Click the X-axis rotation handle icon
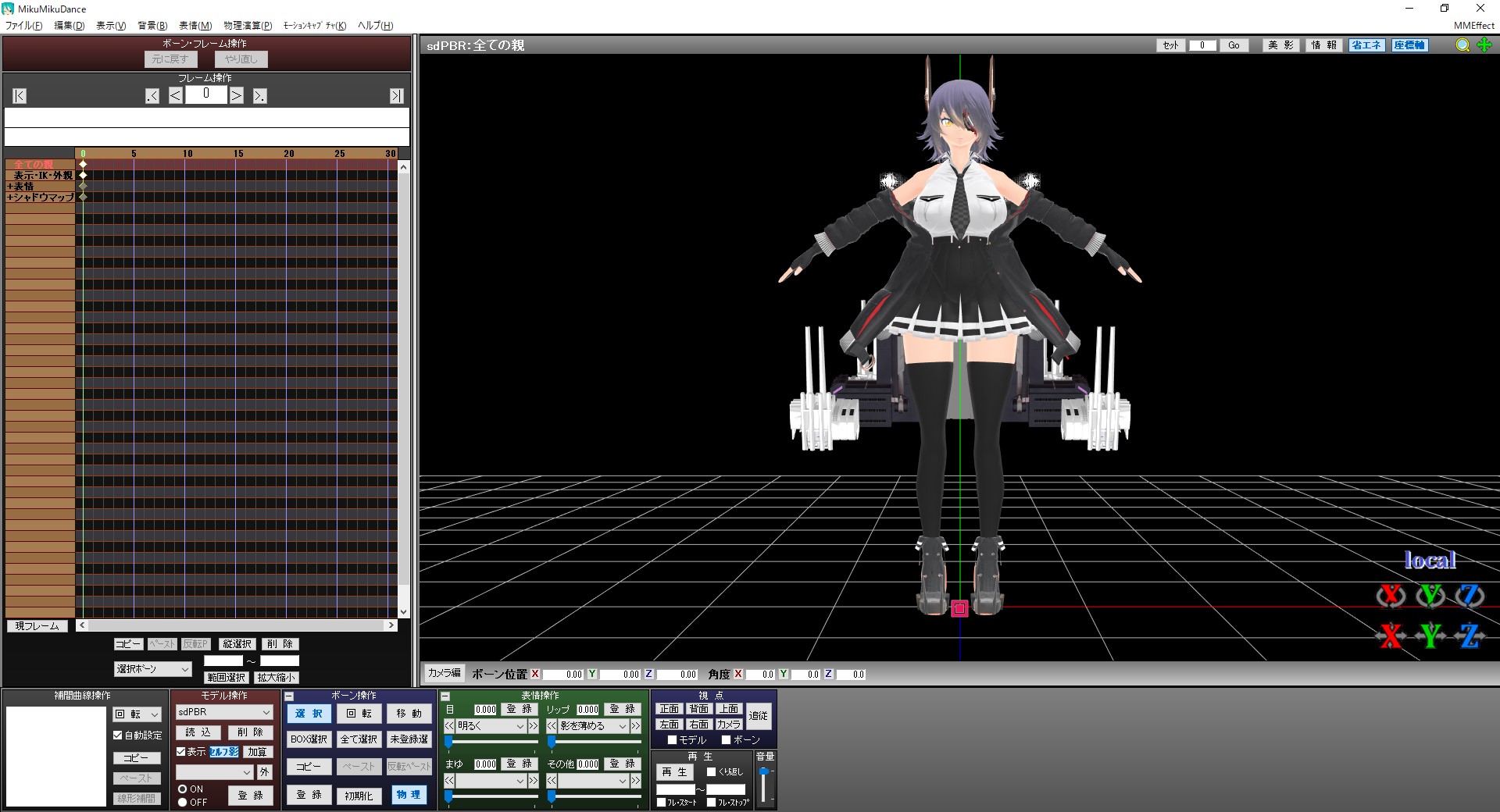The height and width of the screenshot is (812, 1500). tap(1391, 596)
